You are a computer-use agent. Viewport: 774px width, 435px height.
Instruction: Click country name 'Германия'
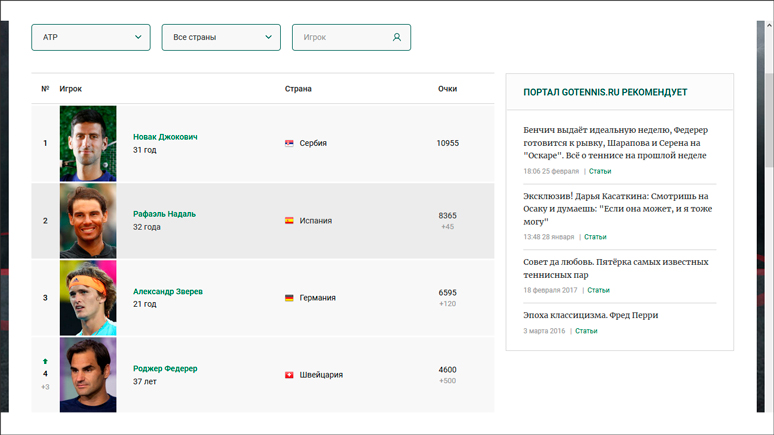click(x=317, y=298)
